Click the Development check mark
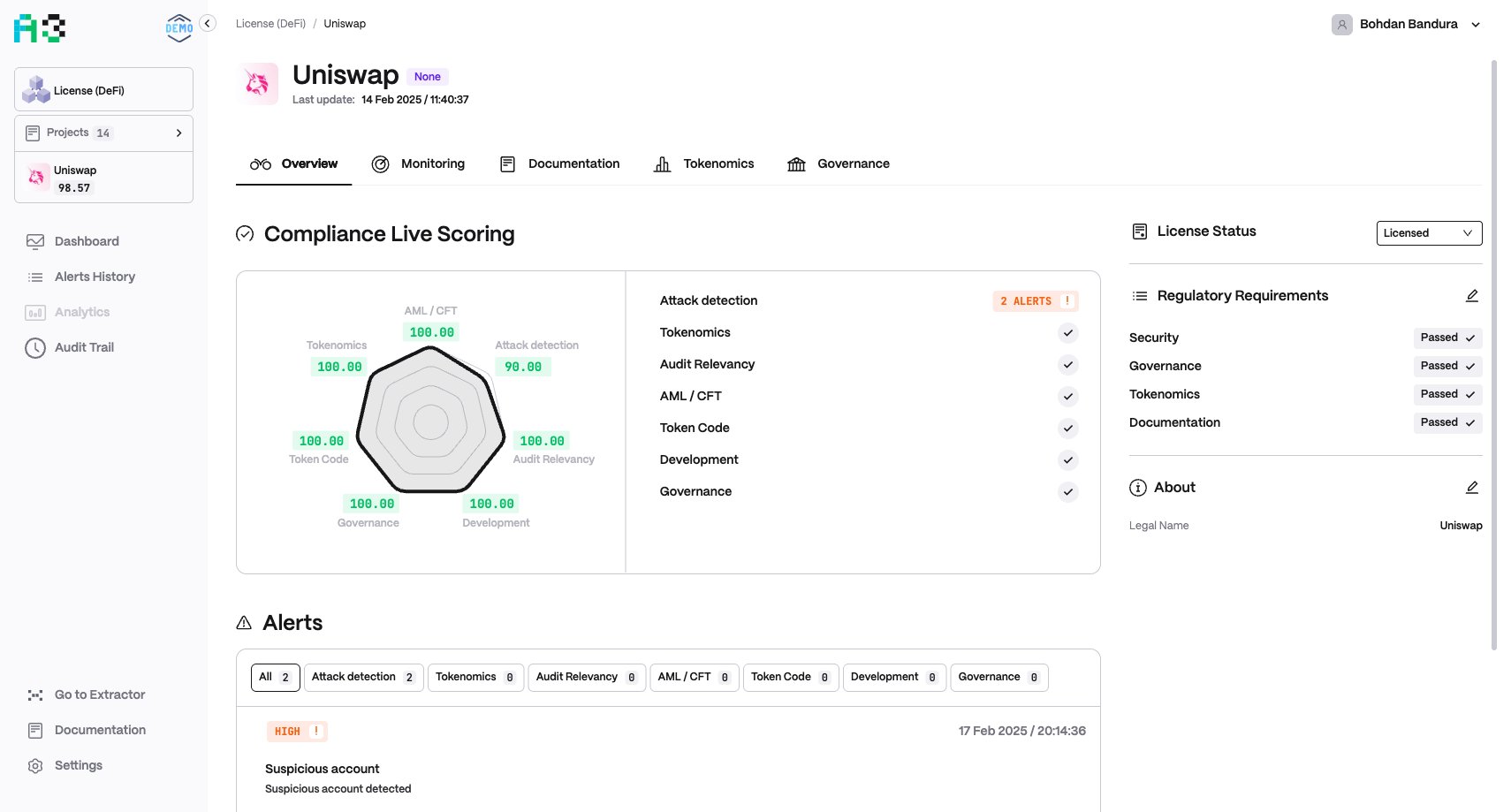Image resolution: width=1511 pixels, height=812 pixels. [x=1068, y=460]
